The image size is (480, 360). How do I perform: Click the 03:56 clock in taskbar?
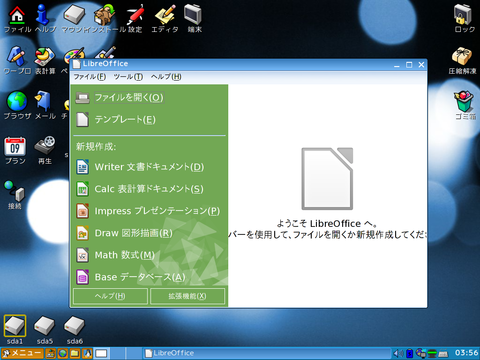point(466,353)
